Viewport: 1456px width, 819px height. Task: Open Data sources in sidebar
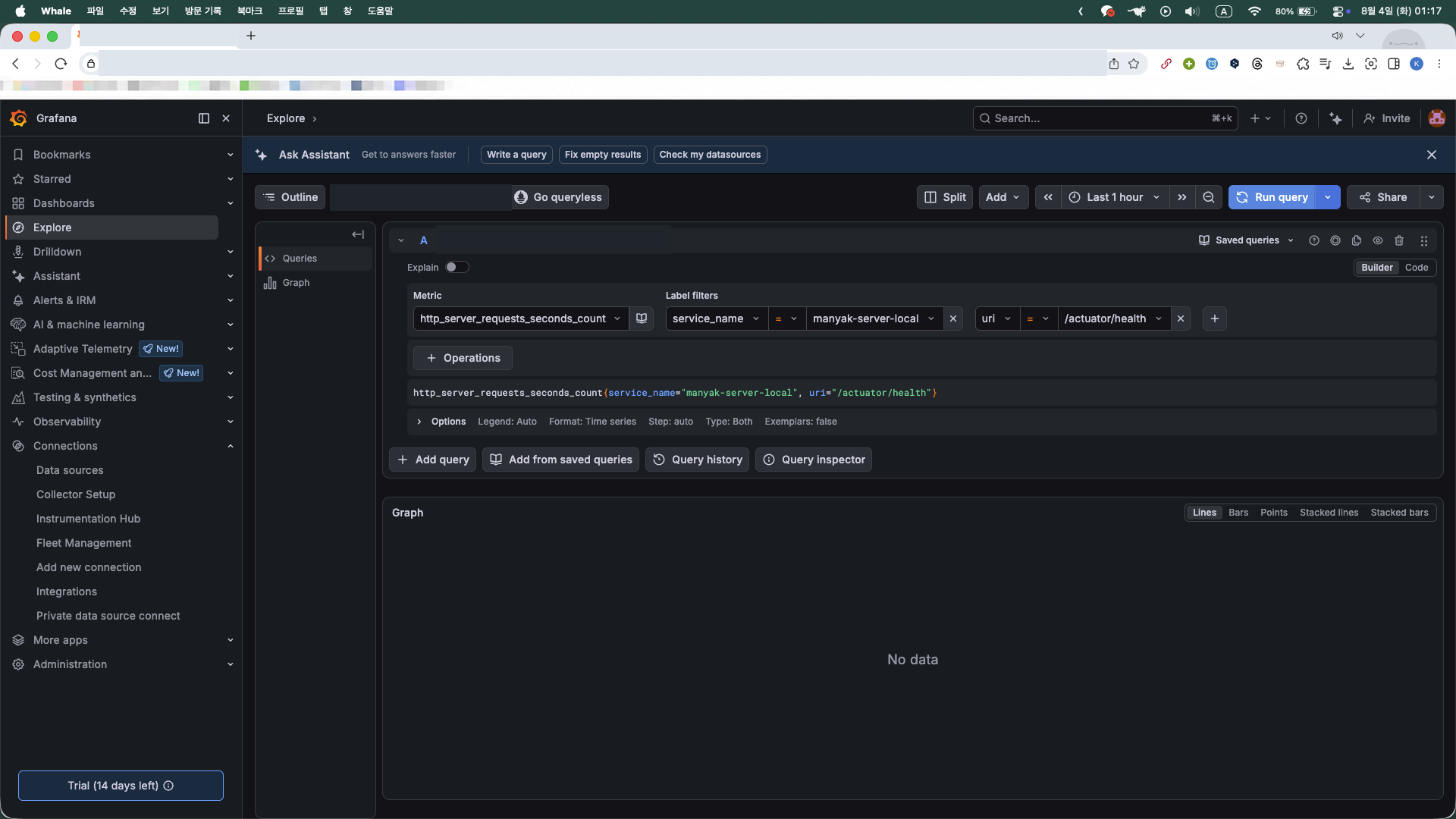[x=70, y=470]
